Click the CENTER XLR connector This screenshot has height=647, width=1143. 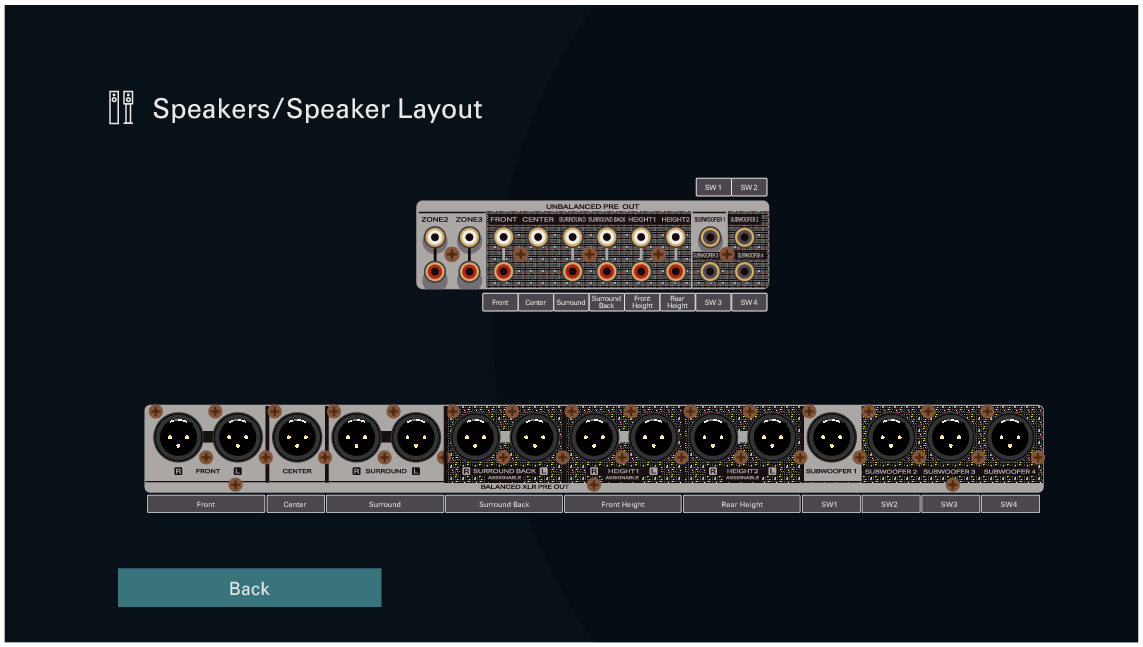[x=297, y=437]
